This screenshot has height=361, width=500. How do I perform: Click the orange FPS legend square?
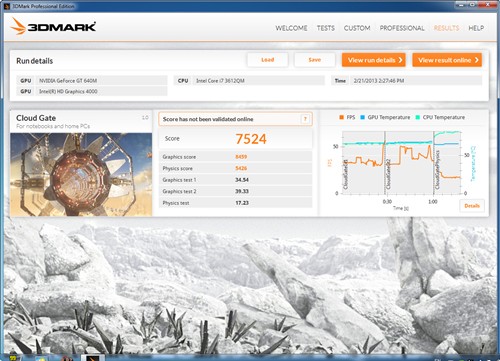pos(341,117)
